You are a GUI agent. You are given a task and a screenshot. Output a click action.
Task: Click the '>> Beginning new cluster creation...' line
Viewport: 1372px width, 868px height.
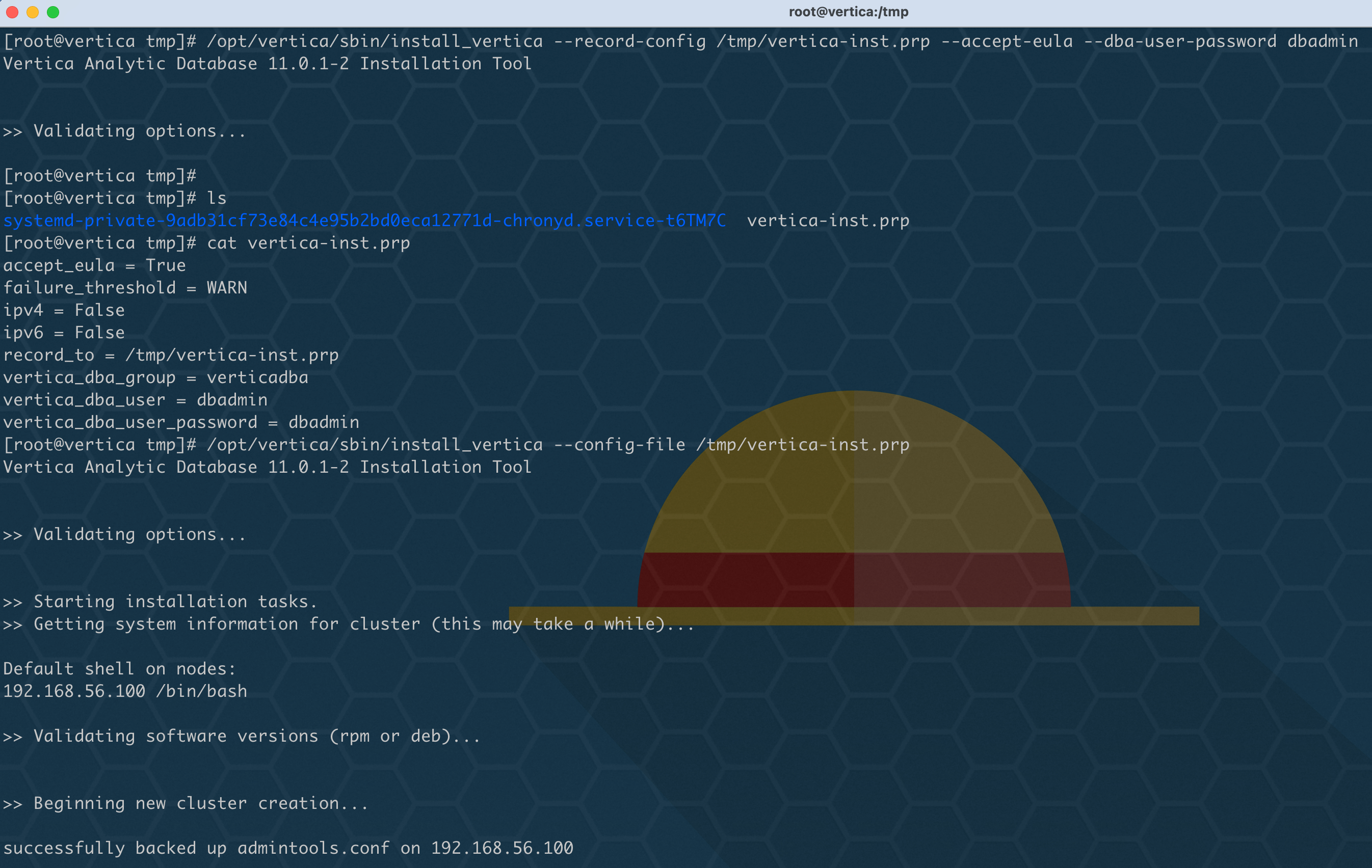click(x=186, y=804)
